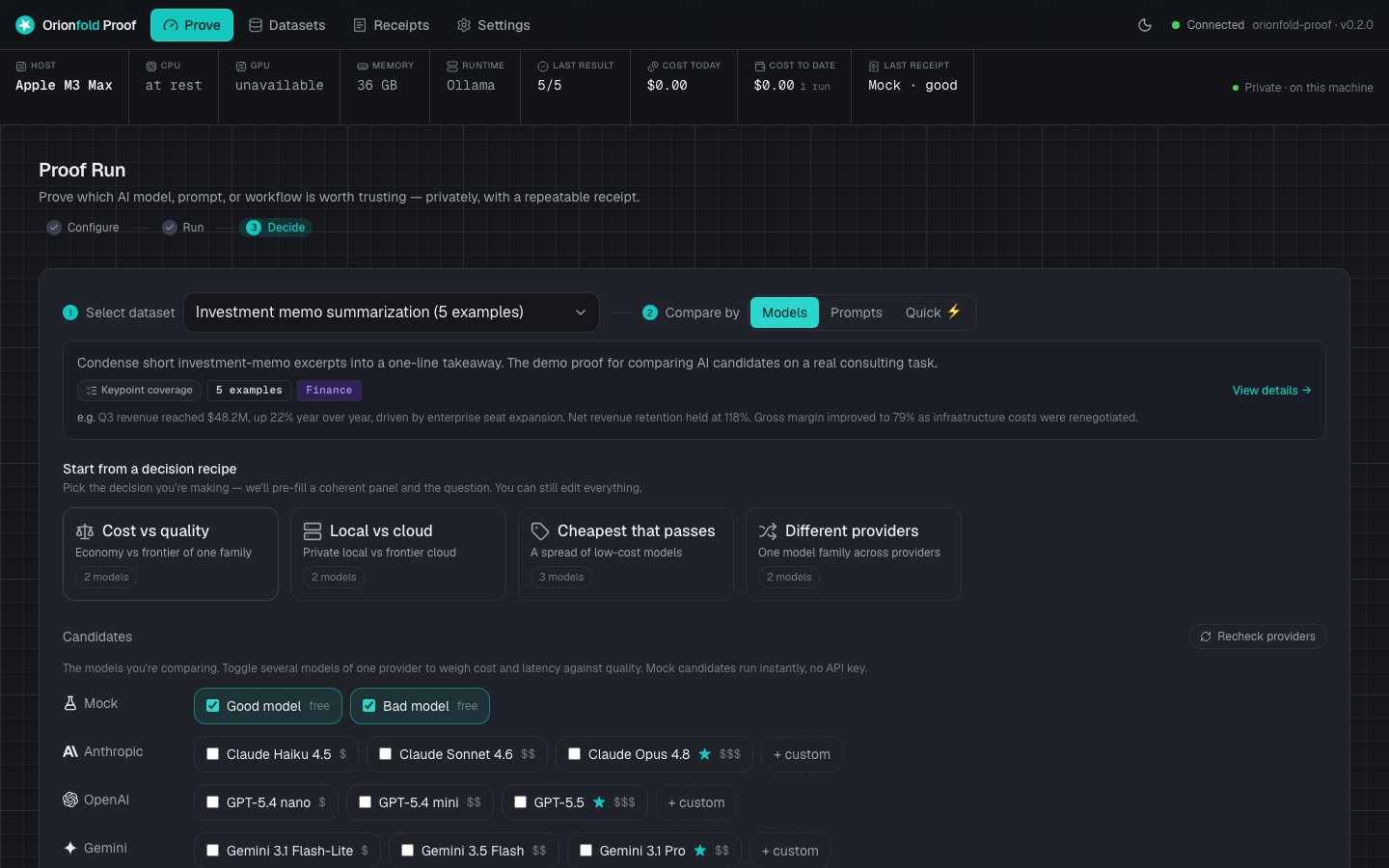The image size is (1389, 868).
Task: Go to the Configure step
Action: 83,228
